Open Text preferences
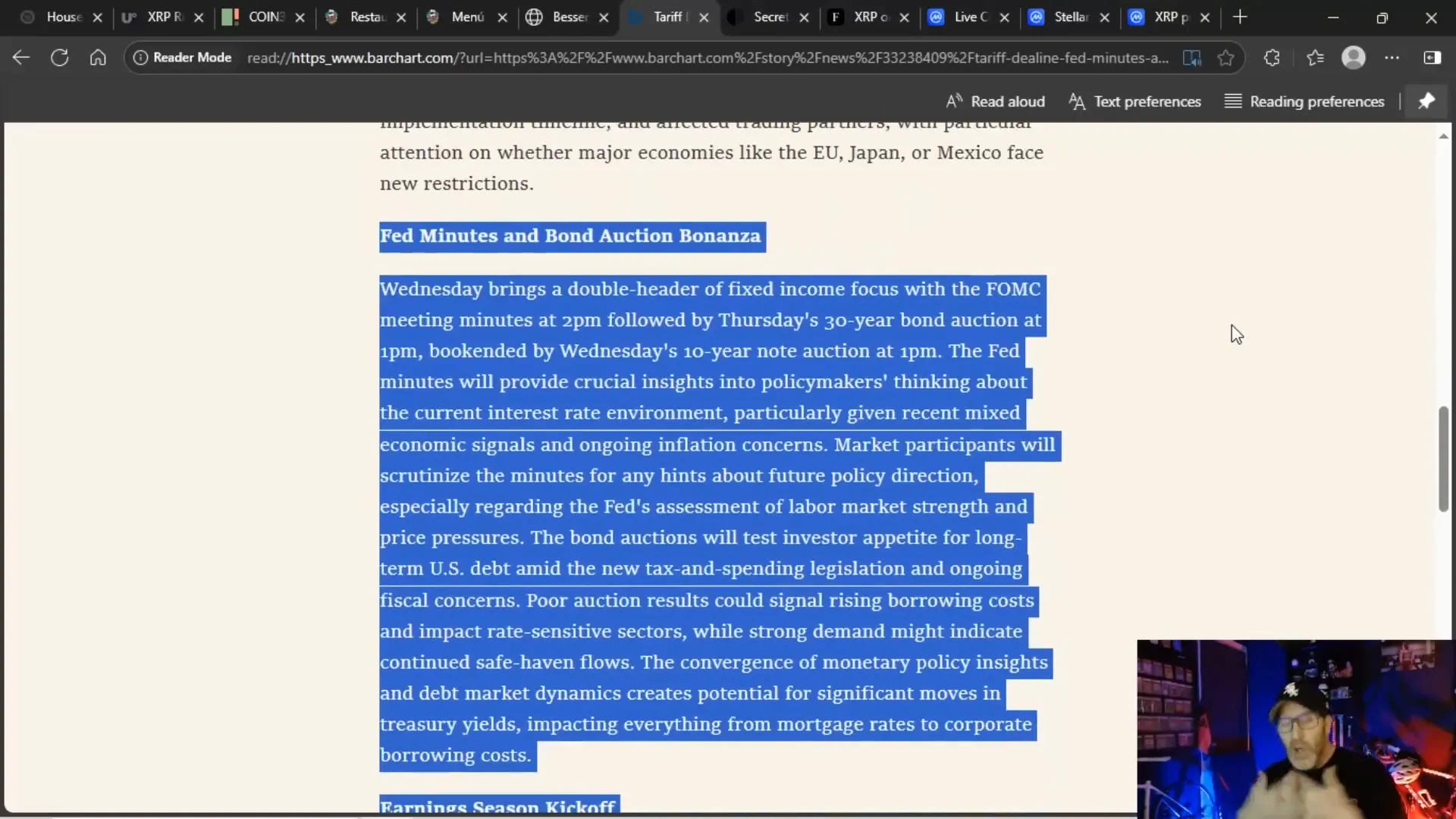 click(1135, 102)
